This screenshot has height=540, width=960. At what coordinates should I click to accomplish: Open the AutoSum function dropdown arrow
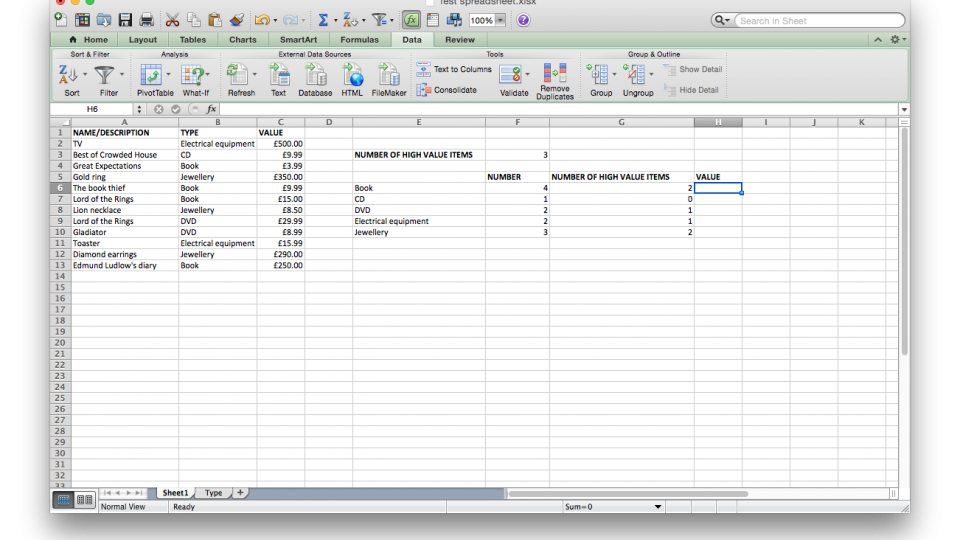click(x=336, y=21)
